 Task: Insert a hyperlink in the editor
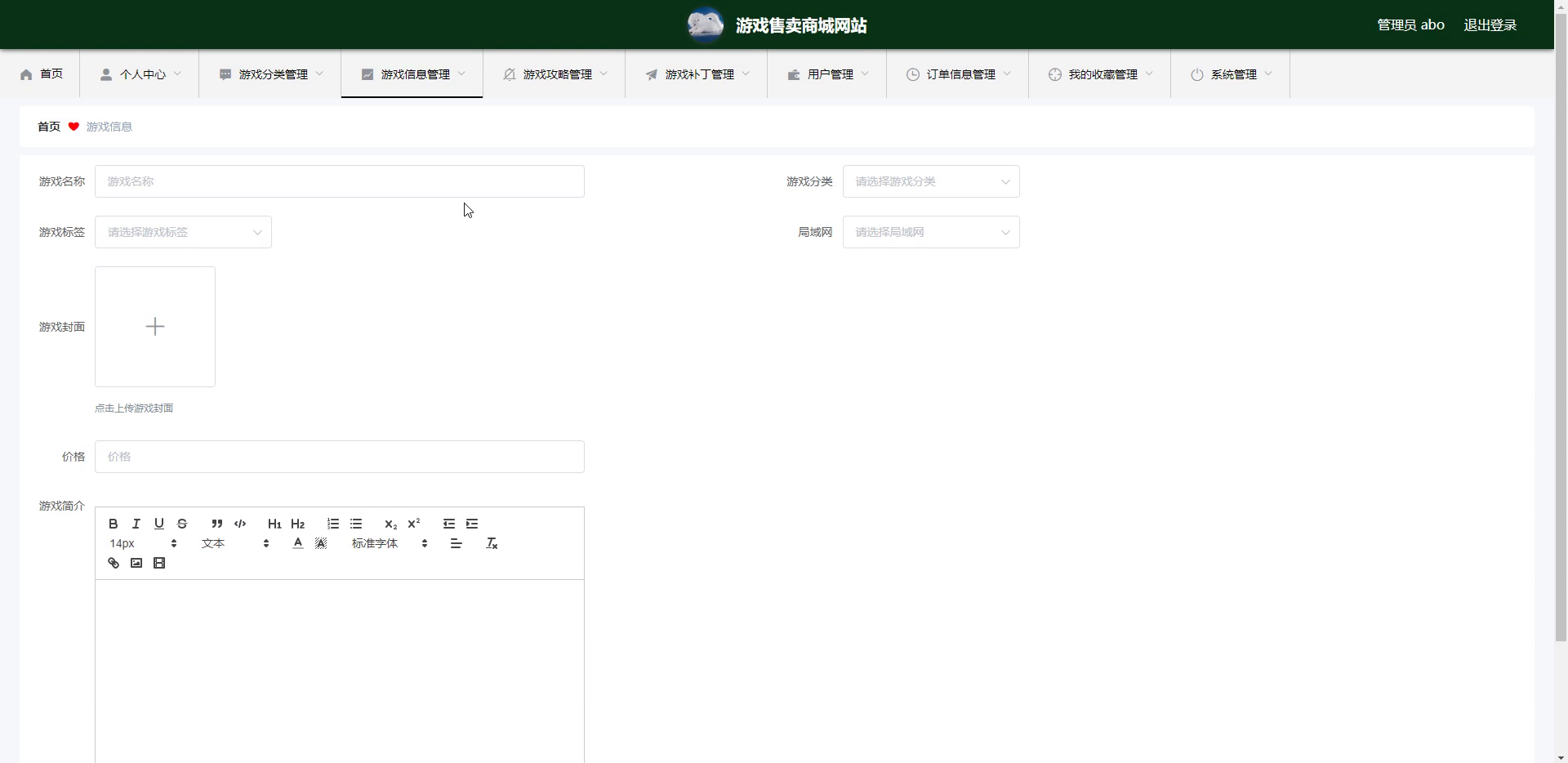tap(114, 563)
